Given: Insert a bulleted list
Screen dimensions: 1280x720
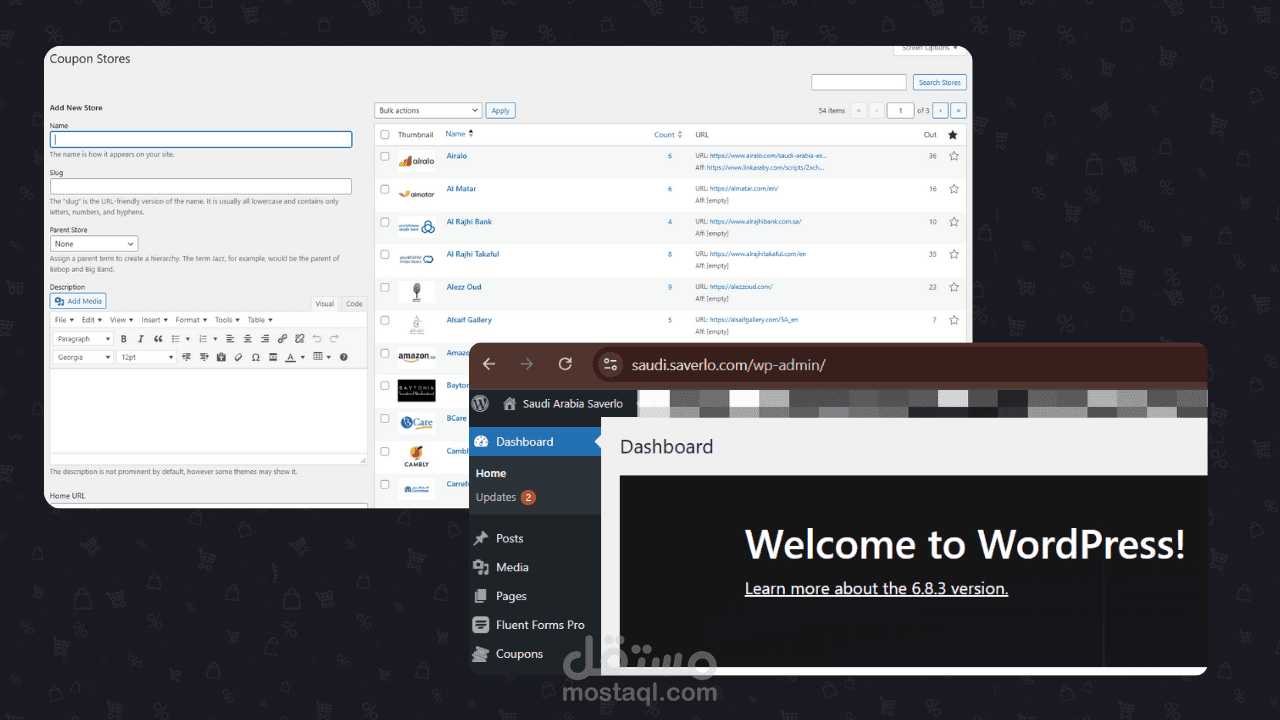Looking at the screenshot, I should 175,339.
